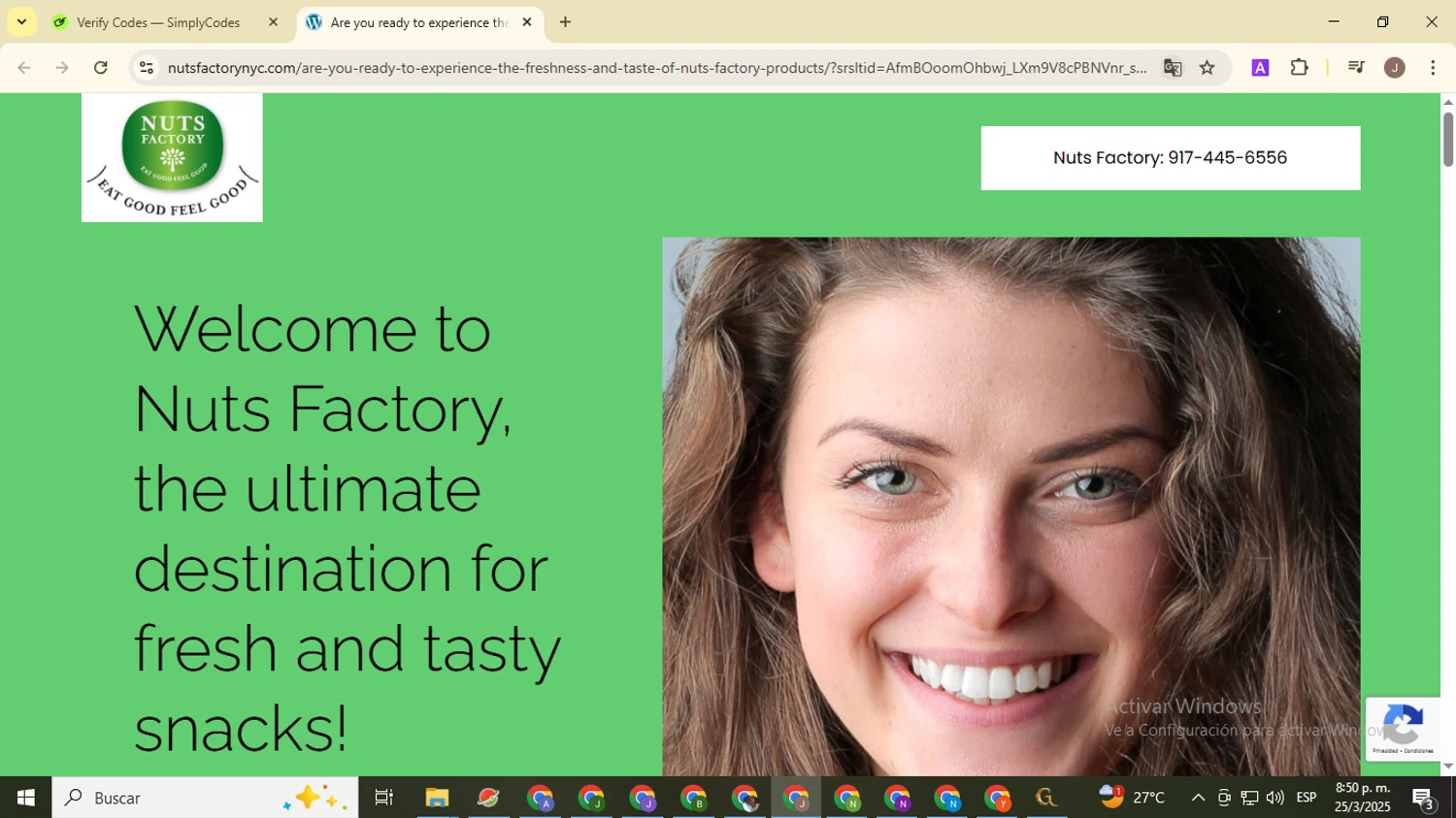Open the Meet Now tray icon

(1224, 798)
